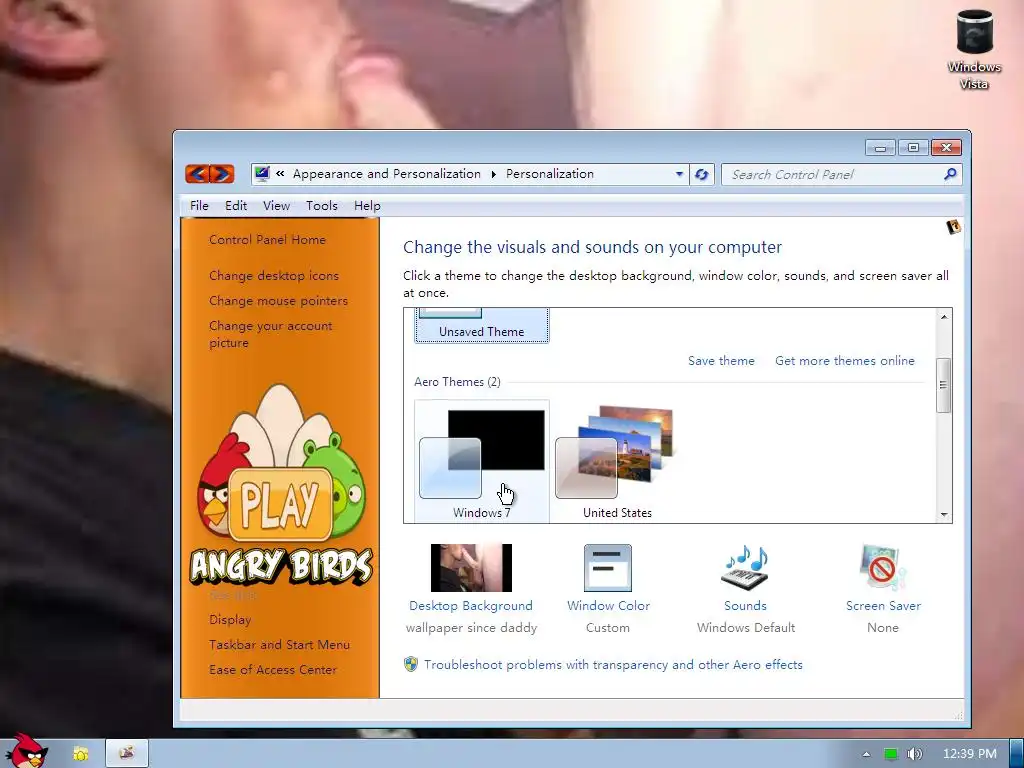Viewport: 1024px width, 768px height.
Task: Click the refresh button beside address bar
Action: [702, 174]
